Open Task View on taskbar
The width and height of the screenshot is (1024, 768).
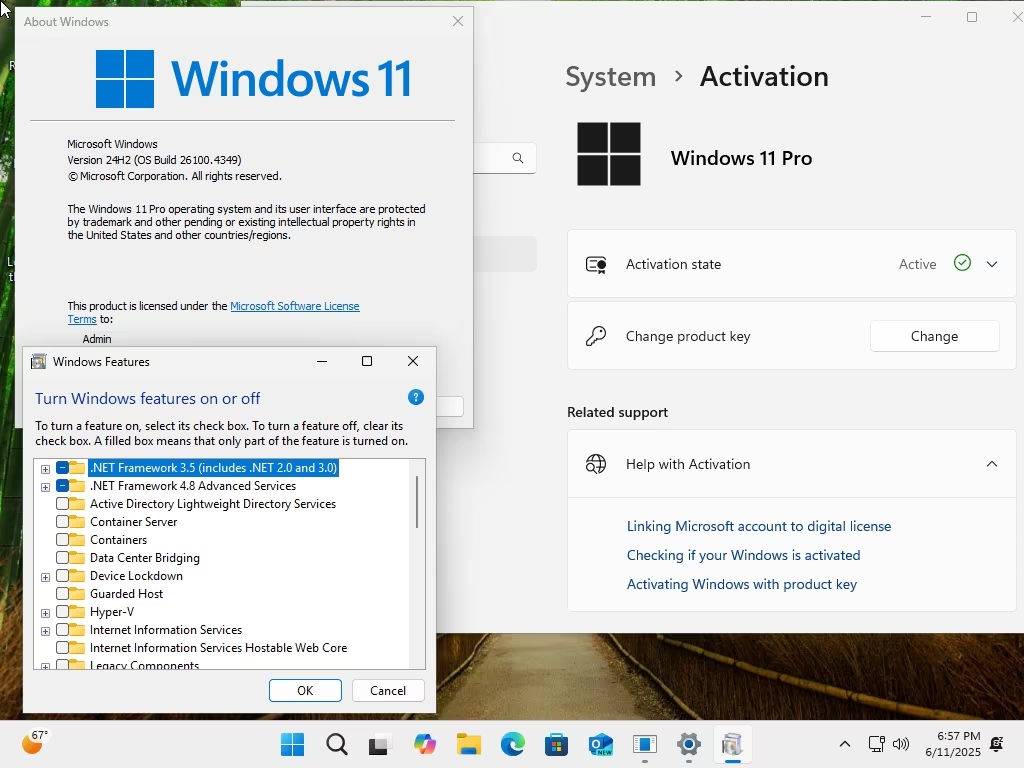380,744
